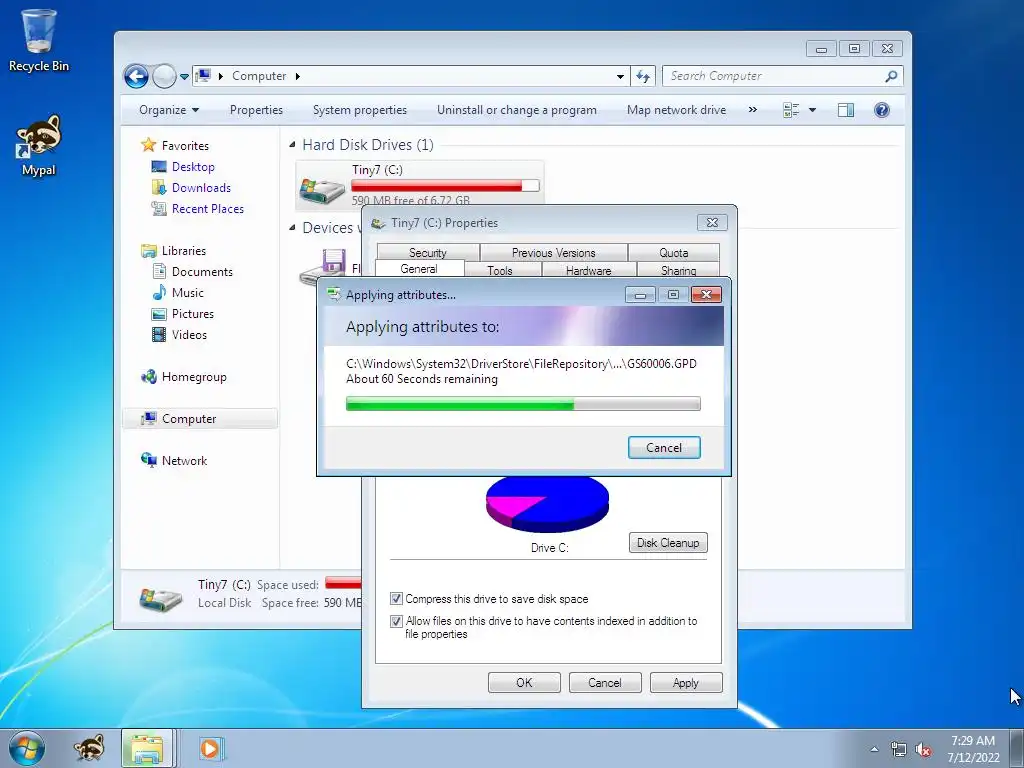The image size is (1024, 768).
Task: Go back with the Explorer back arrow
Action: (136, 76)
